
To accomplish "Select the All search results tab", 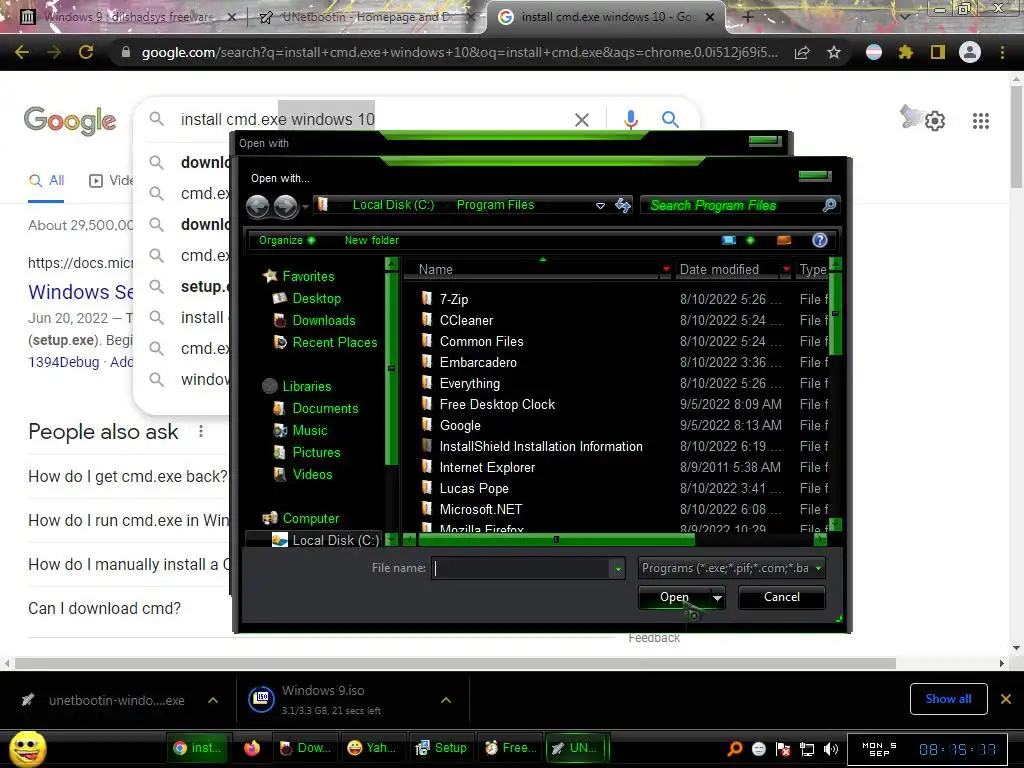I will click(x=46, y=181).
